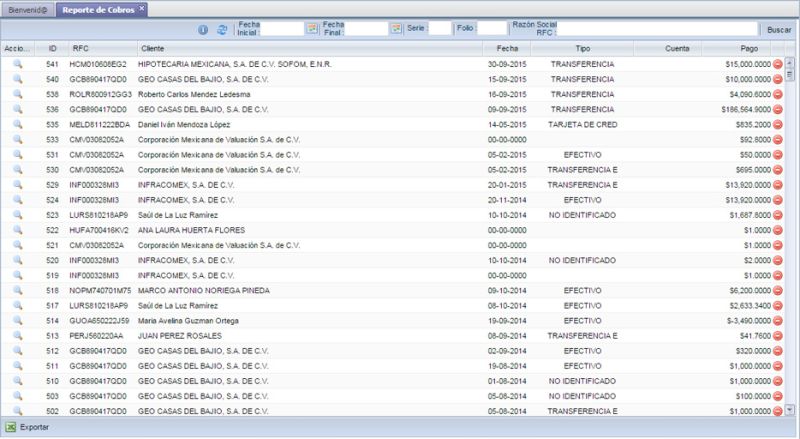Click the Exportar link at bottom
Image resolution: width=800 pixels, height=439 pixels.
point(34,427)
